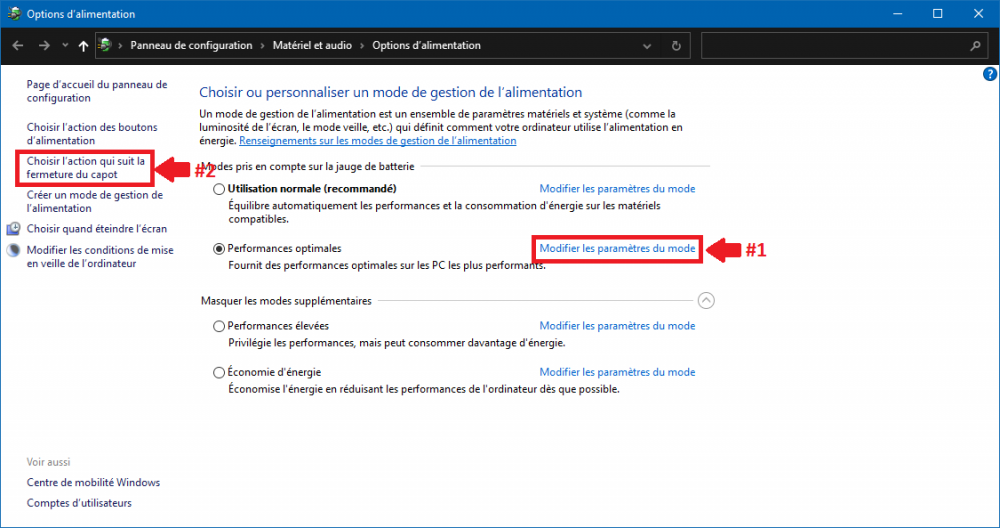Viewport: 1000px width, 528px height.
Task: Focus the Control Panel search field
Action: [x=843, y=46]
